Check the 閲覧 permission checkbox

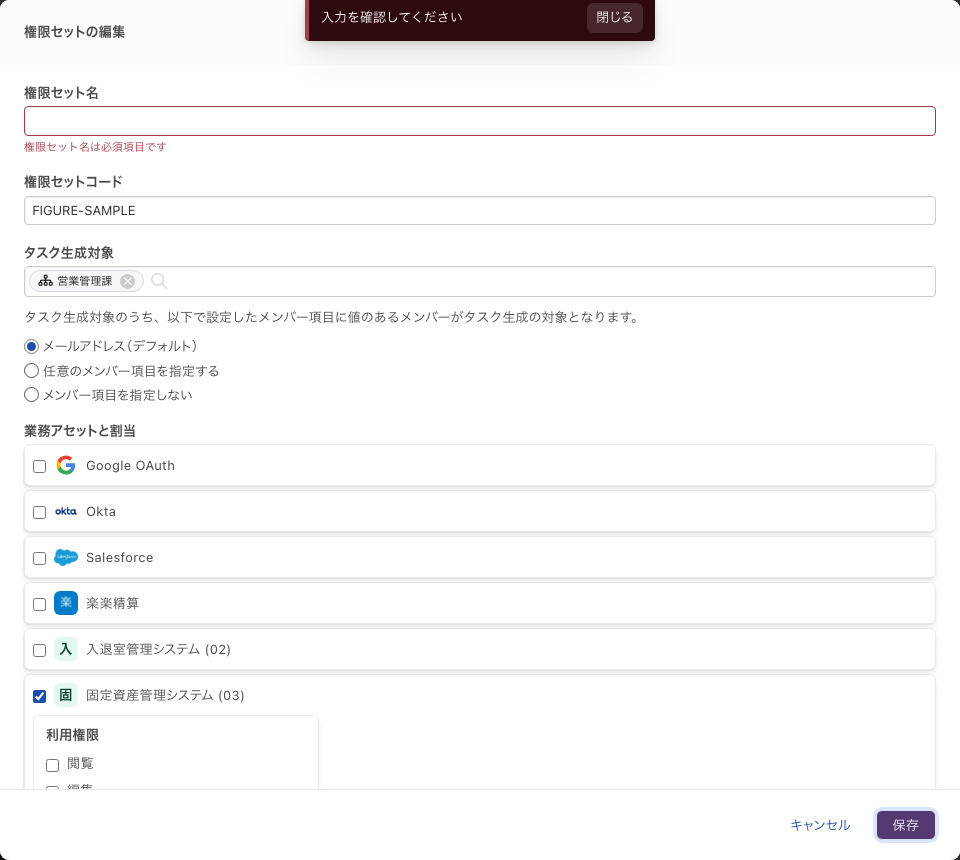click(53, 765)
